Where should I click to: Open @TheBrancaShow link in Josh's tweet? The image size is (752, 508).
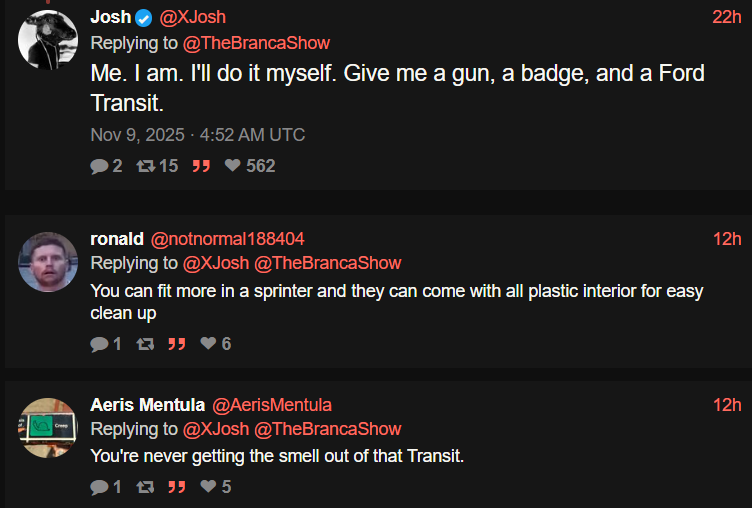(x=256, y=43)
